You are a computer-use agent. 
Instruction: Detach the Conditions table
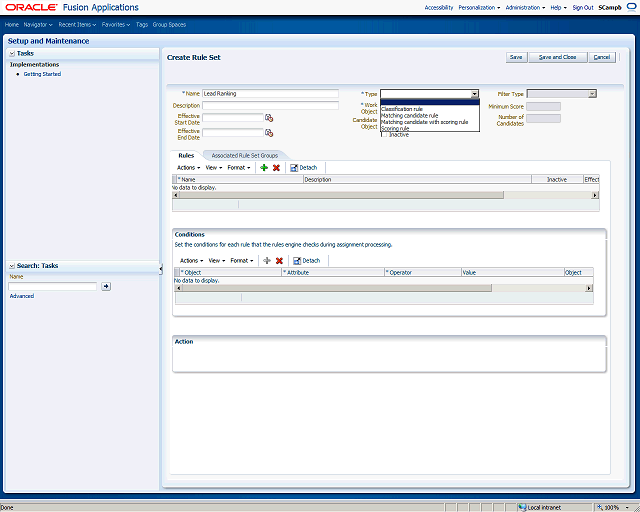pos(307,261)
